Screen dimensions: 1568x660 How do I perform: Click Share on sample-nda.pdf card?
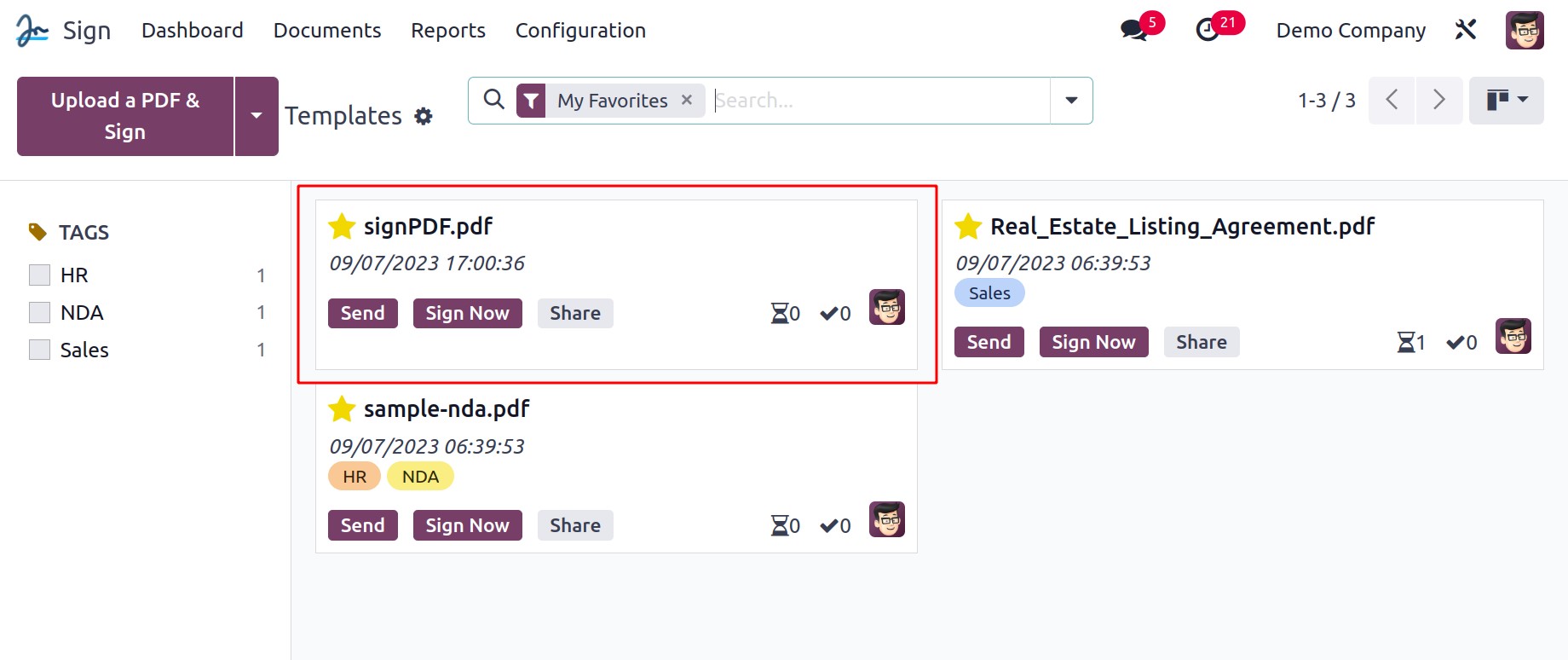click(x=575, y=525)
